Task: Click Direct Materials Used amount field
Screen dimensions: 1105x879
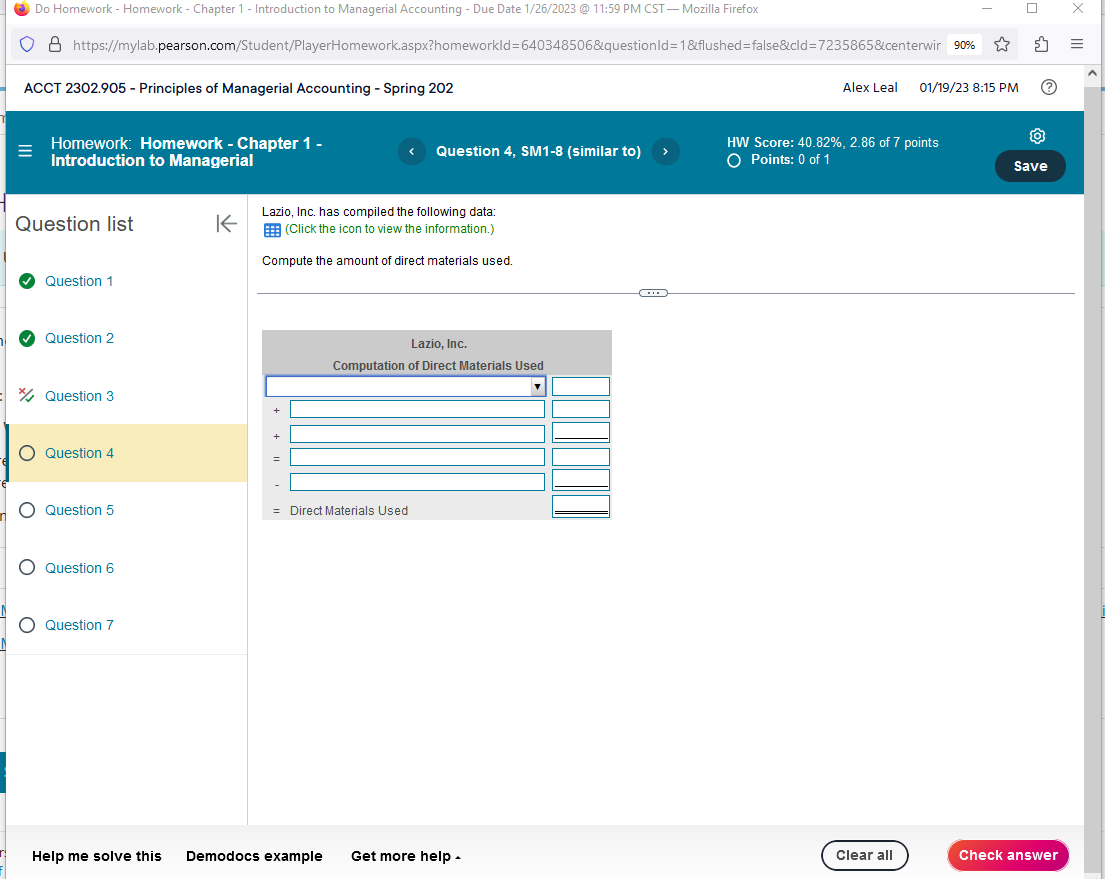Action: click(x=581, y=506)
